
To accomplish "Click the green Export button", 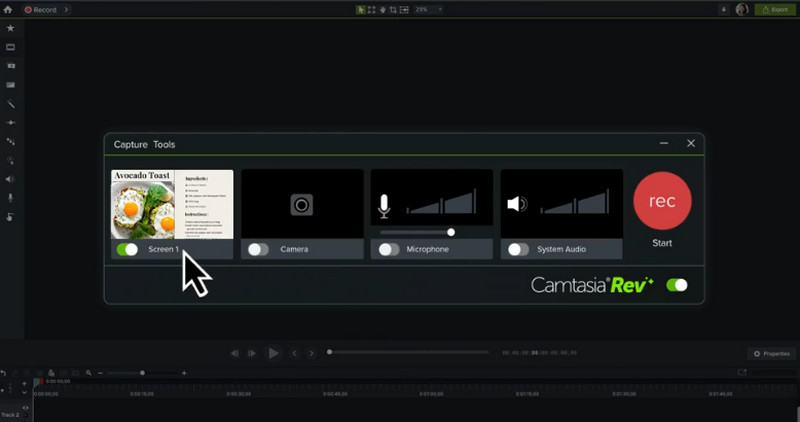I will [775, 10].
